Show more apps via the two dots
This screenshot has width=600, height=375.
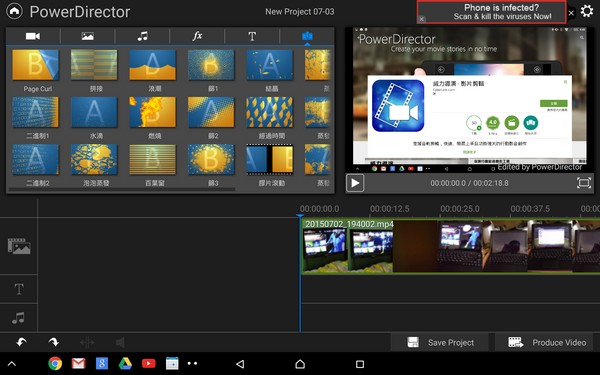point(192,363)
